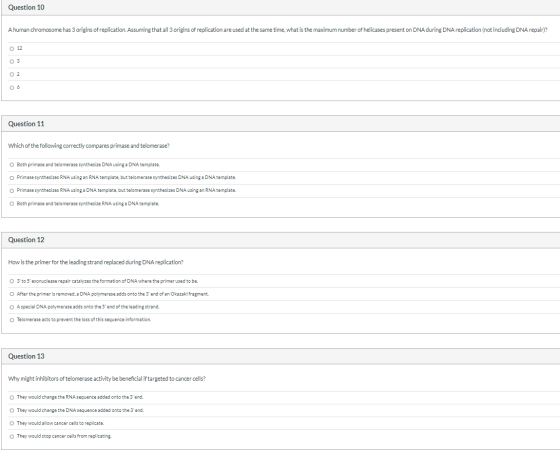Select 'Both primase and telomerase synthesize DNA' option
560x451 pixels.
[x=12, y=165]
